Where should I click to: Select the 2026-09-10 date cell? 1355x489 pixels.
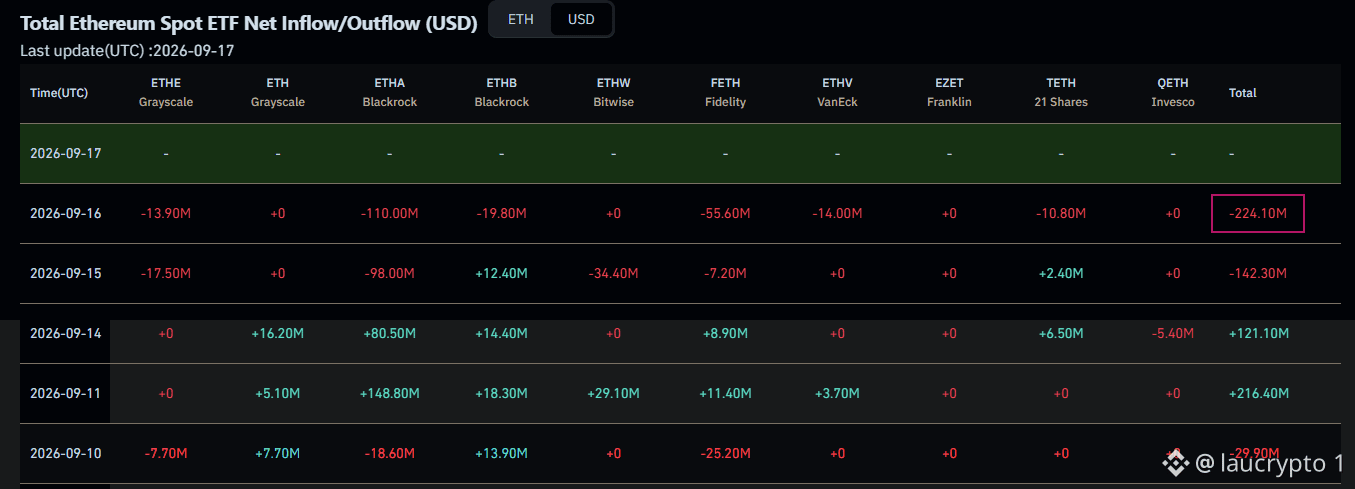click(66, 454)
